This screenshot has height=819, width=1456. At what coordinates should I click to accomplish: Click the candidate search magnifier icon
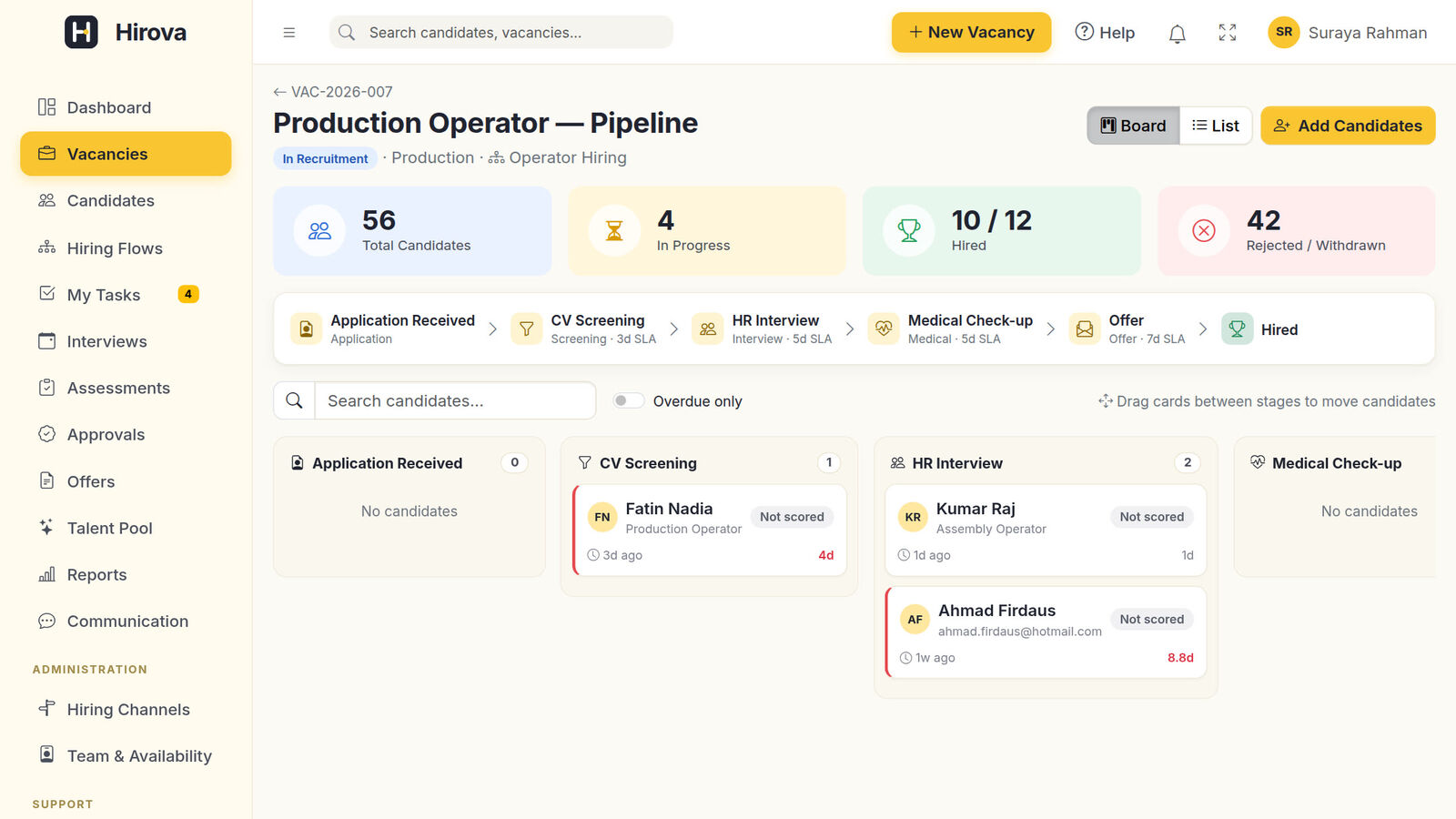click(294, 400)
